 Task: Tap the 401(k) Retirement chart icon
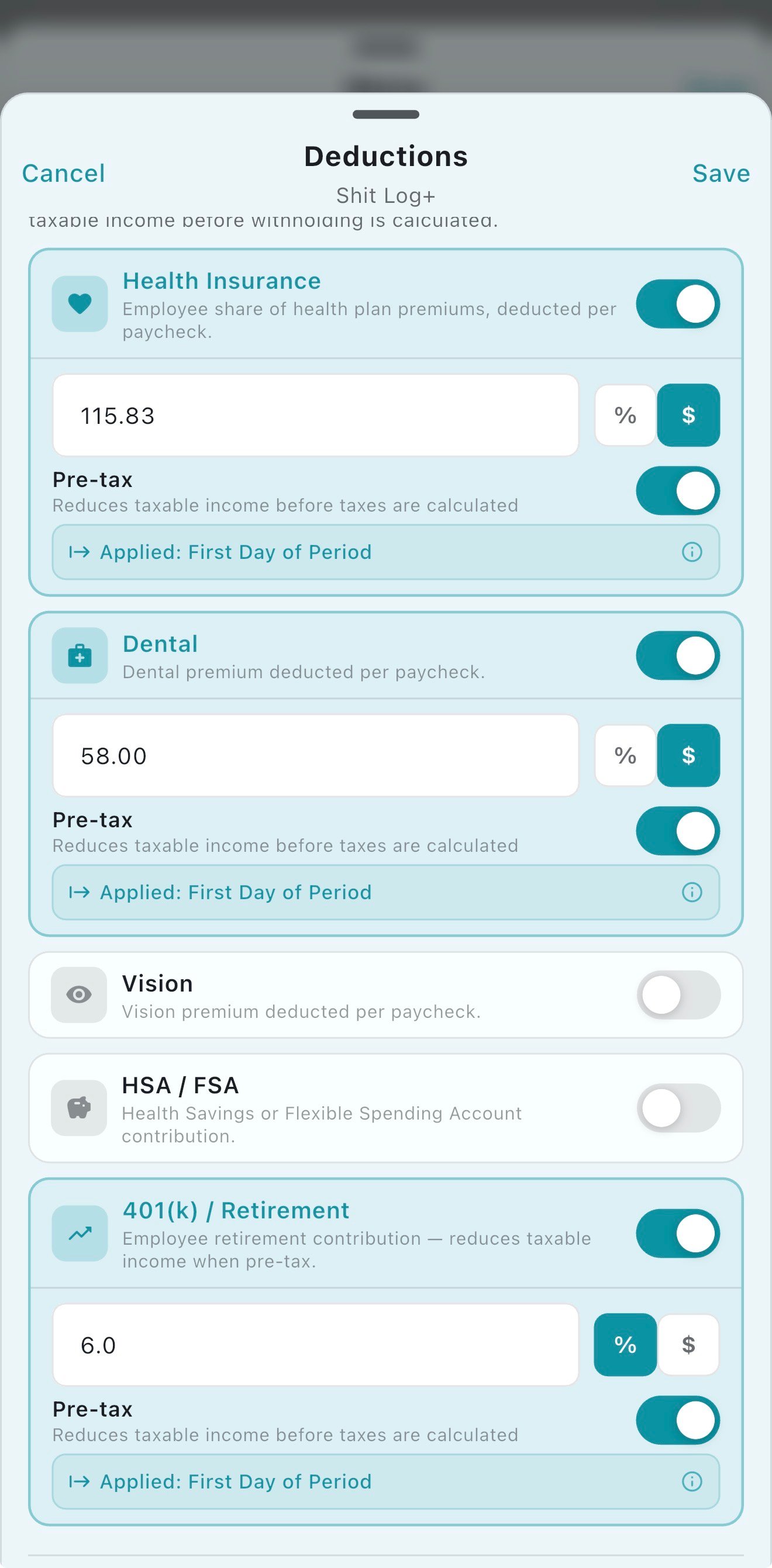click(80, 1233)
